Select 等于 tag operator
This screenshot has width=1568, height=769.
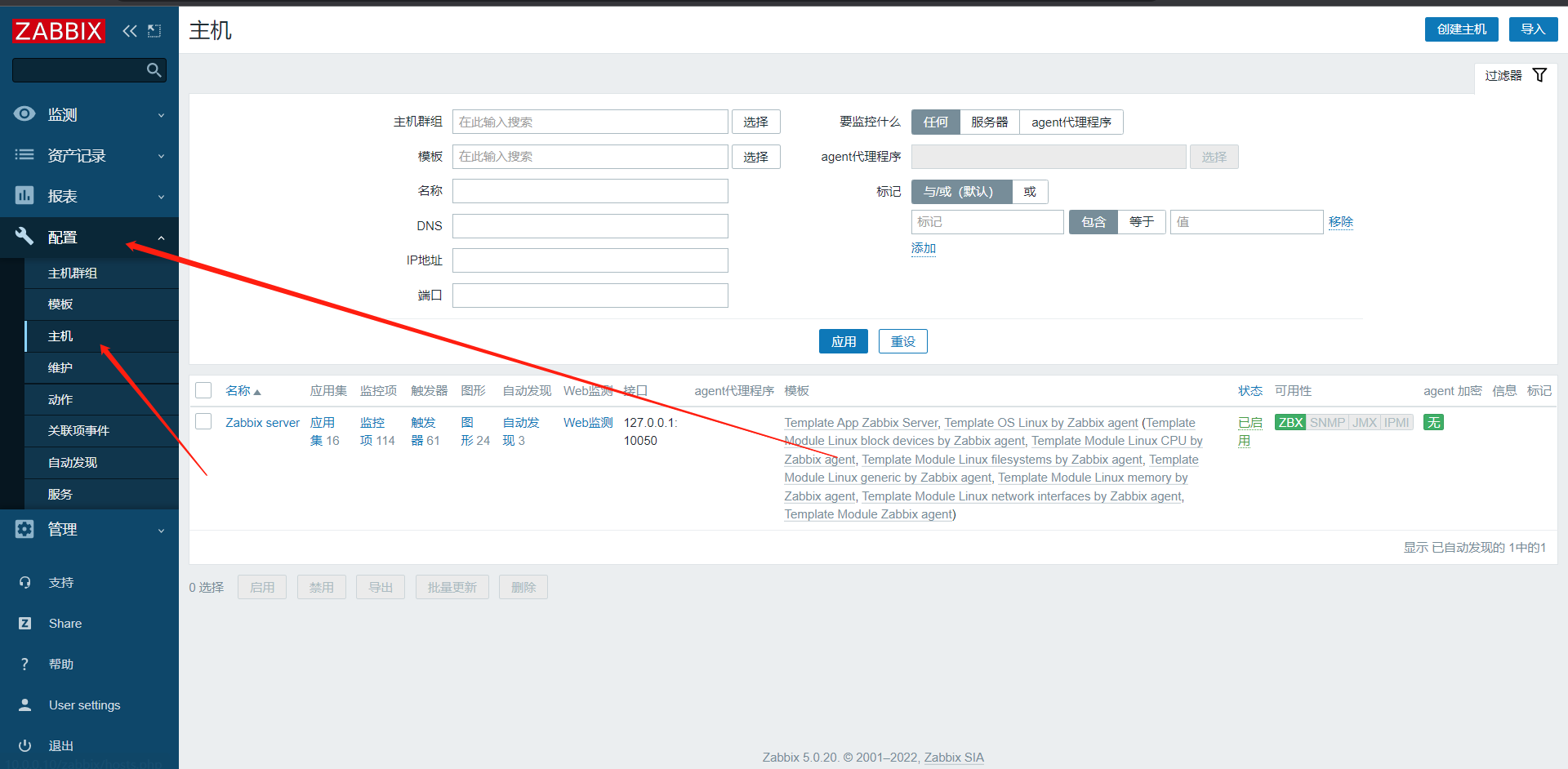click(x=1142, y=222)
